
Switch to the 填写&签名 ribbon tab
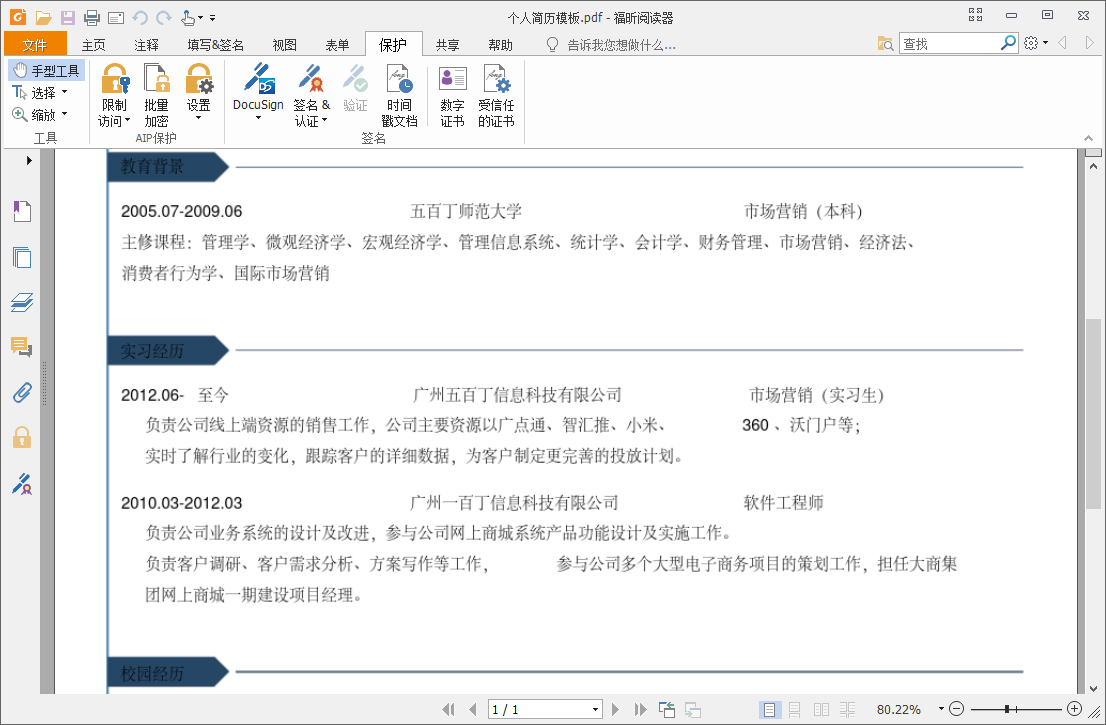click(x=214, y=44)
